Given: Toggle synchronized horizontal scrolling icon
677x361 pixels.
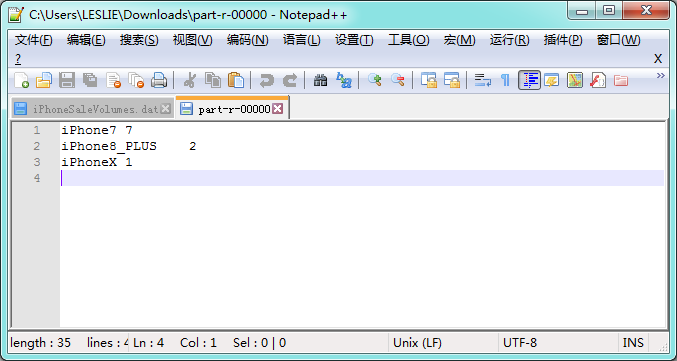Looking at the screenshot, I should tap(452, 81).
